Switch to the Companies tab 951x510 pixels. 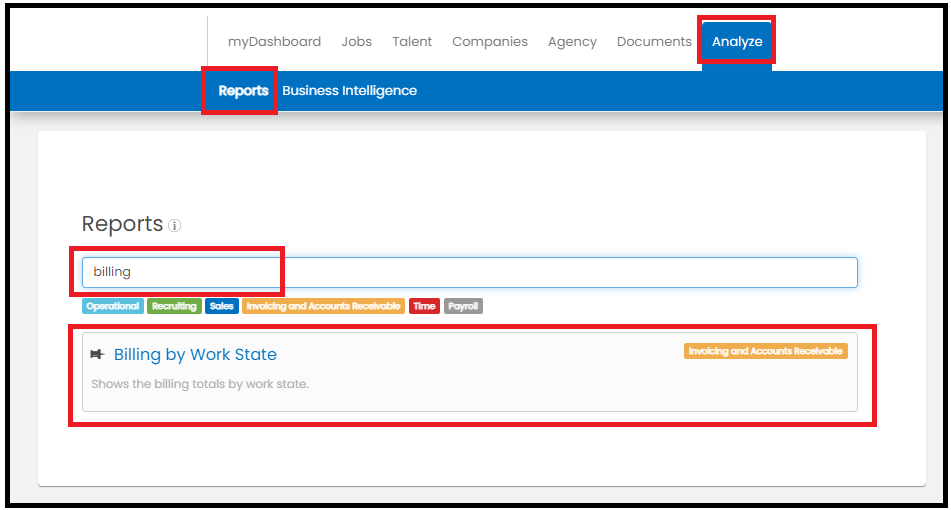click(489, 42)
